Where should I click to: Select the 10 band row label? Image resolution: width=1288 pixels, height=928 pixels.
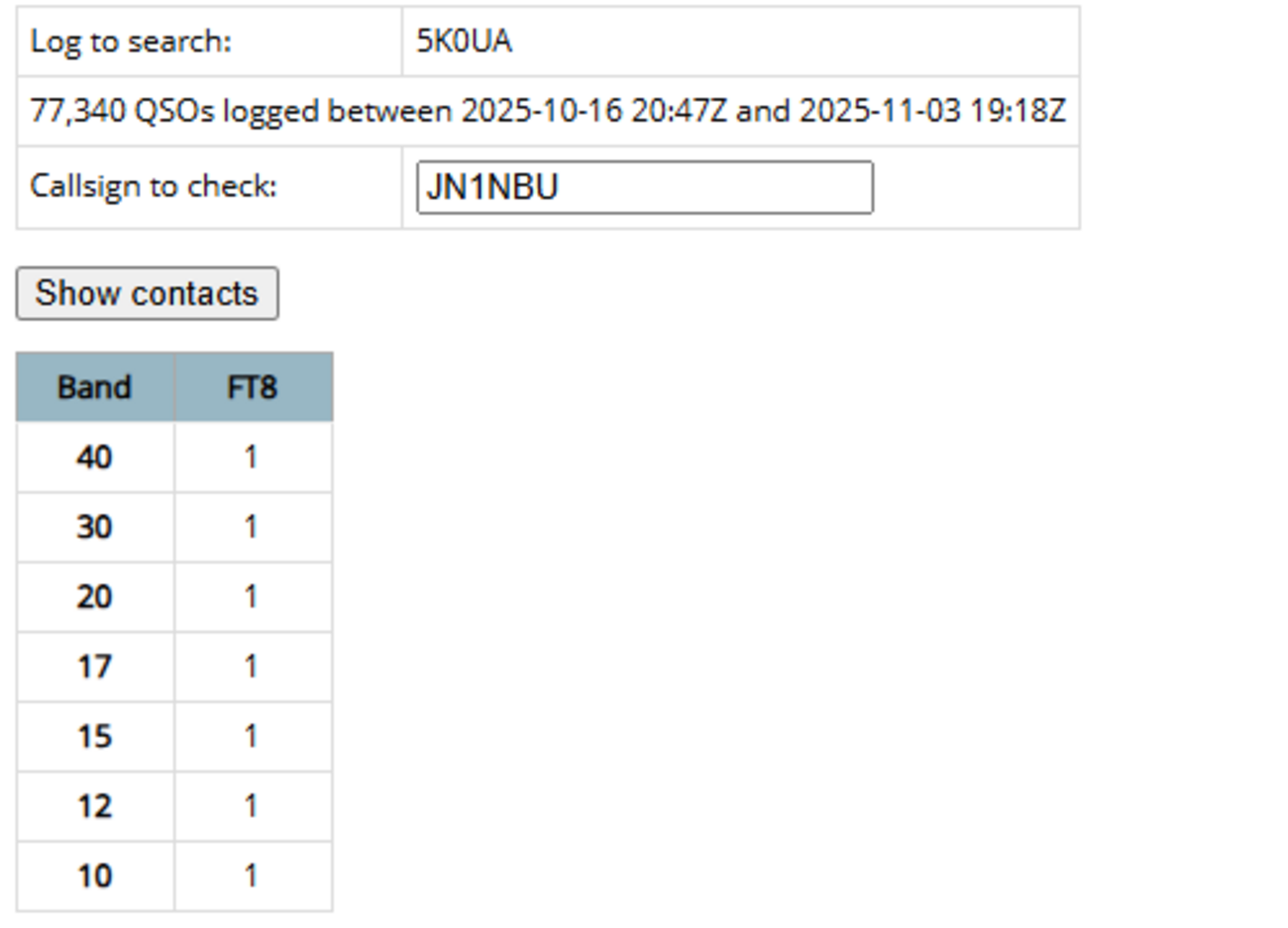(94, 876)
